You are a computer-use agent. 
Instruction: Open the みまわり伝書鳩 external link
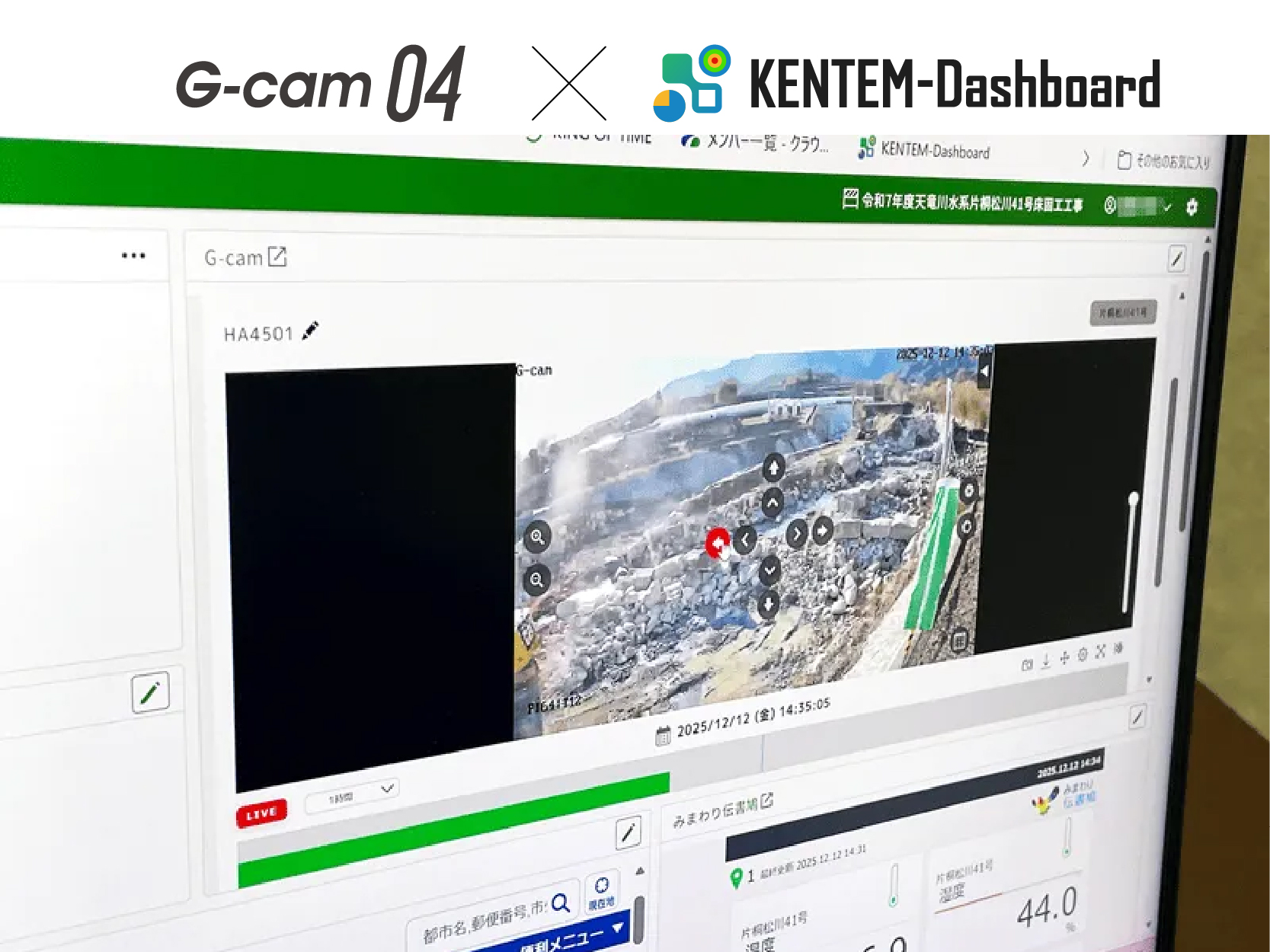point(766,800)
